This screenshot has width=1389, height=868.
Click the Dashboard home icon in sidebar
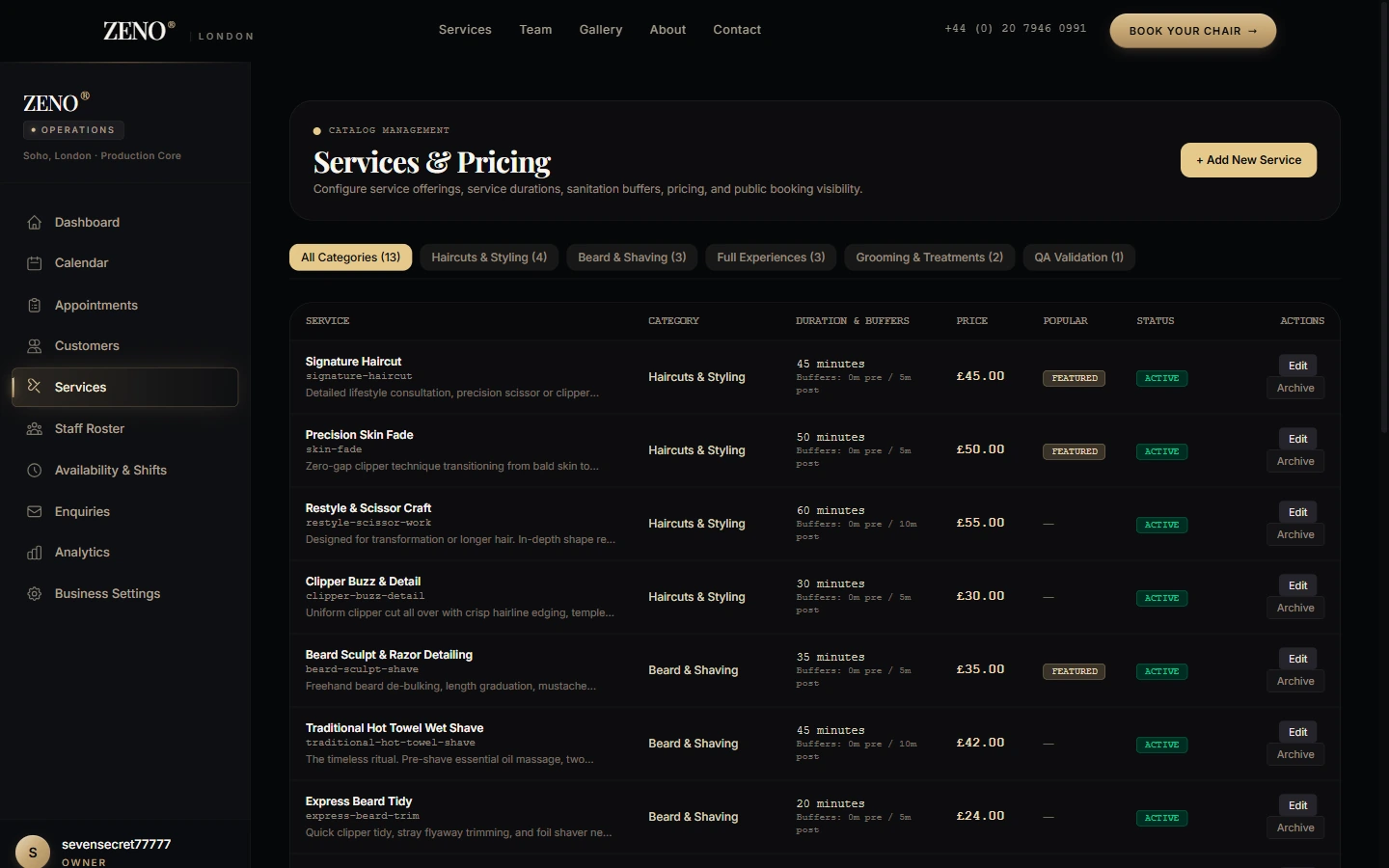[x=35, y=223]
